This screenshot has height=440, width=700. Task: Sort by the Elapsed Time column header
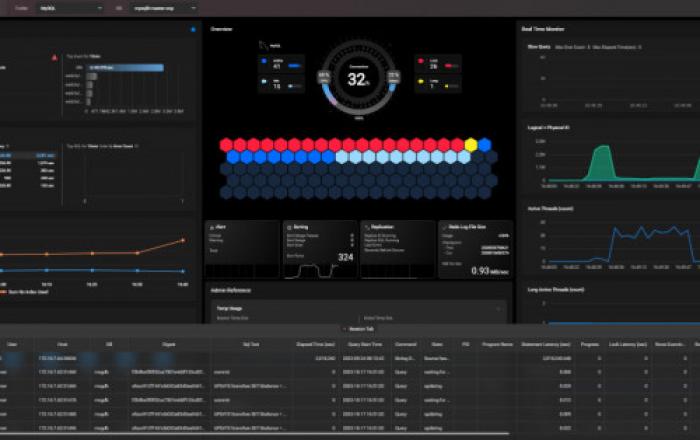pos(316,344)
